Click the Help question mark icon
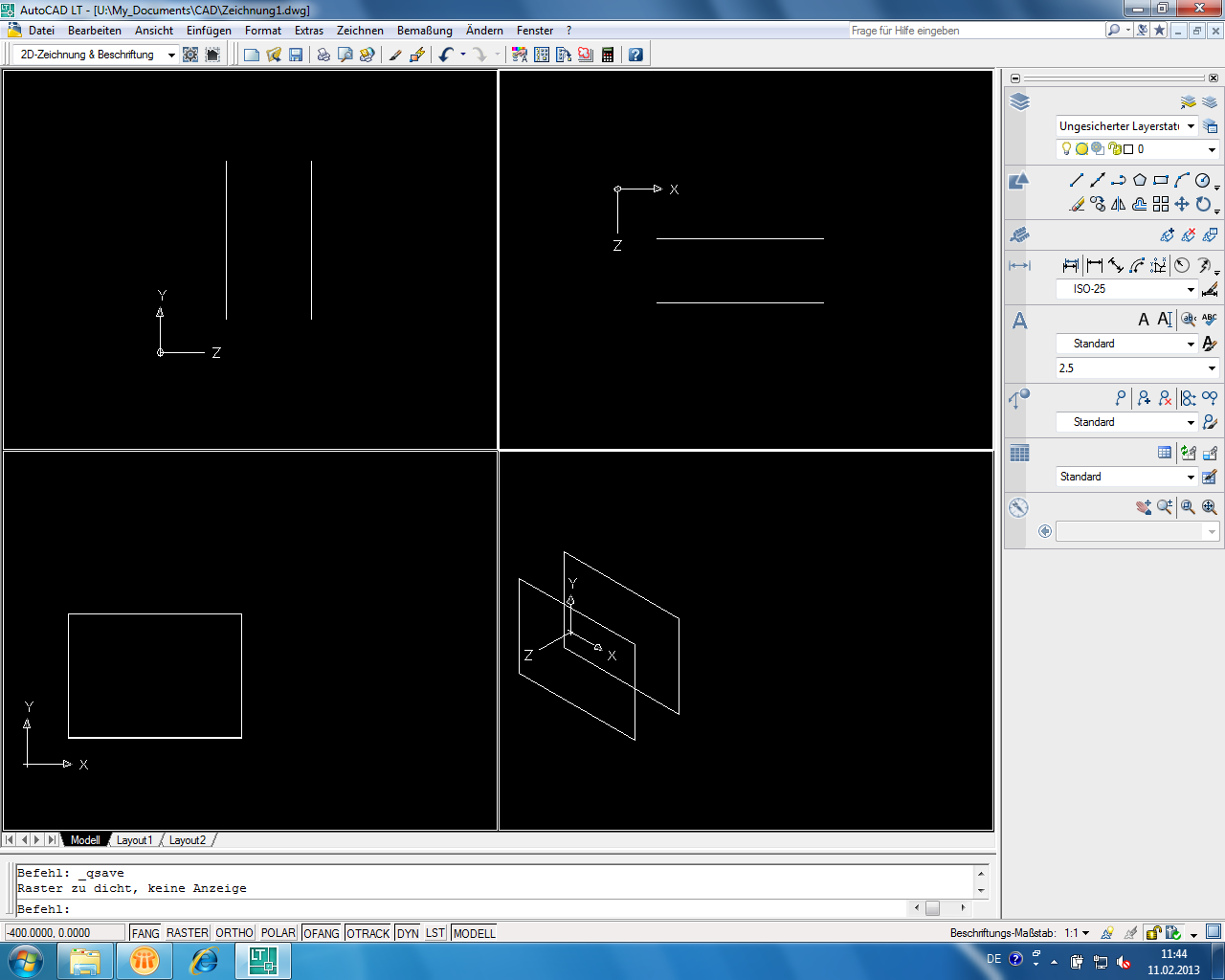Screen dimensions: 1225x980 [635, 55]
